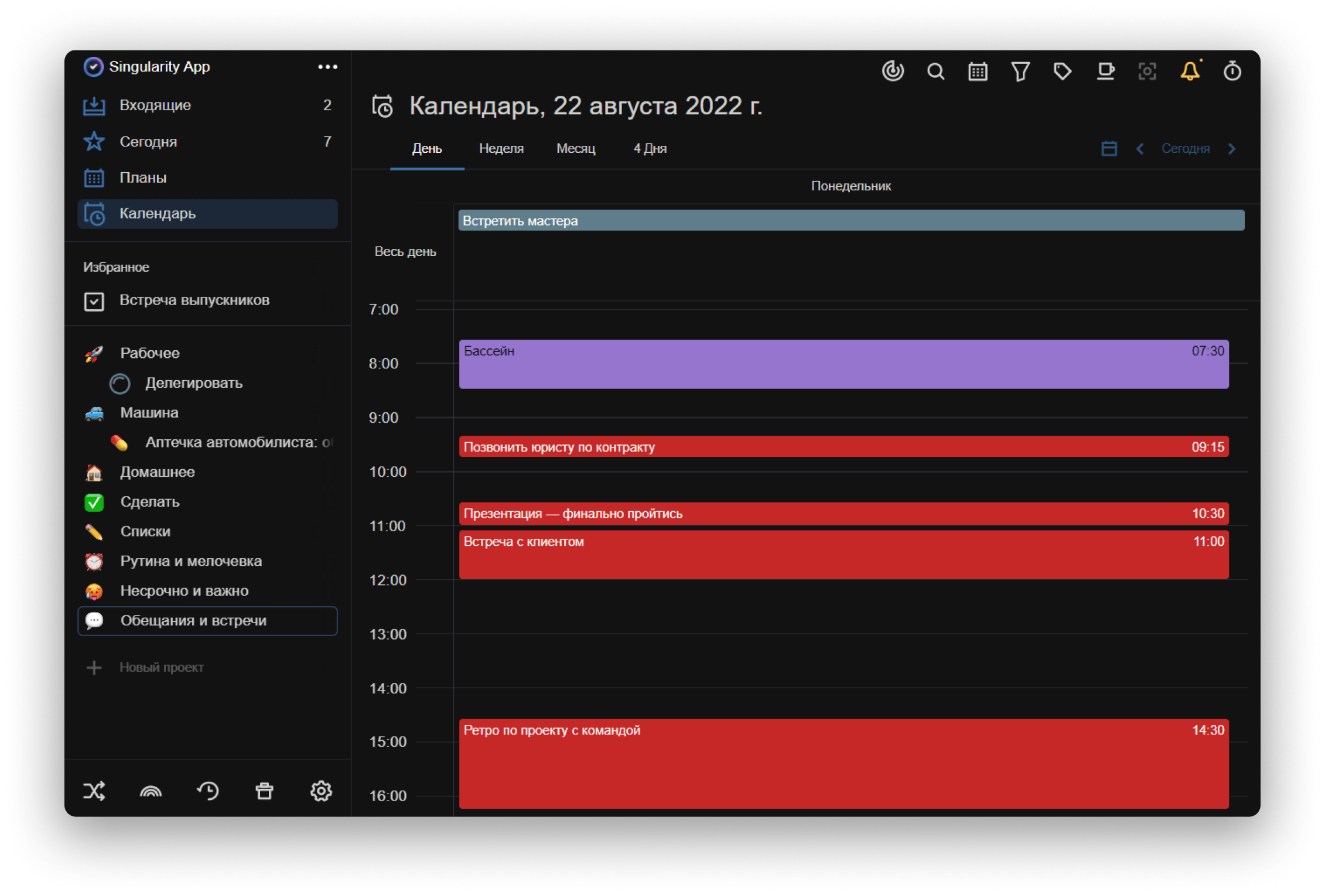
Task: Click the shuffle icon in bottom bar
Action: (x=94, y=791)
